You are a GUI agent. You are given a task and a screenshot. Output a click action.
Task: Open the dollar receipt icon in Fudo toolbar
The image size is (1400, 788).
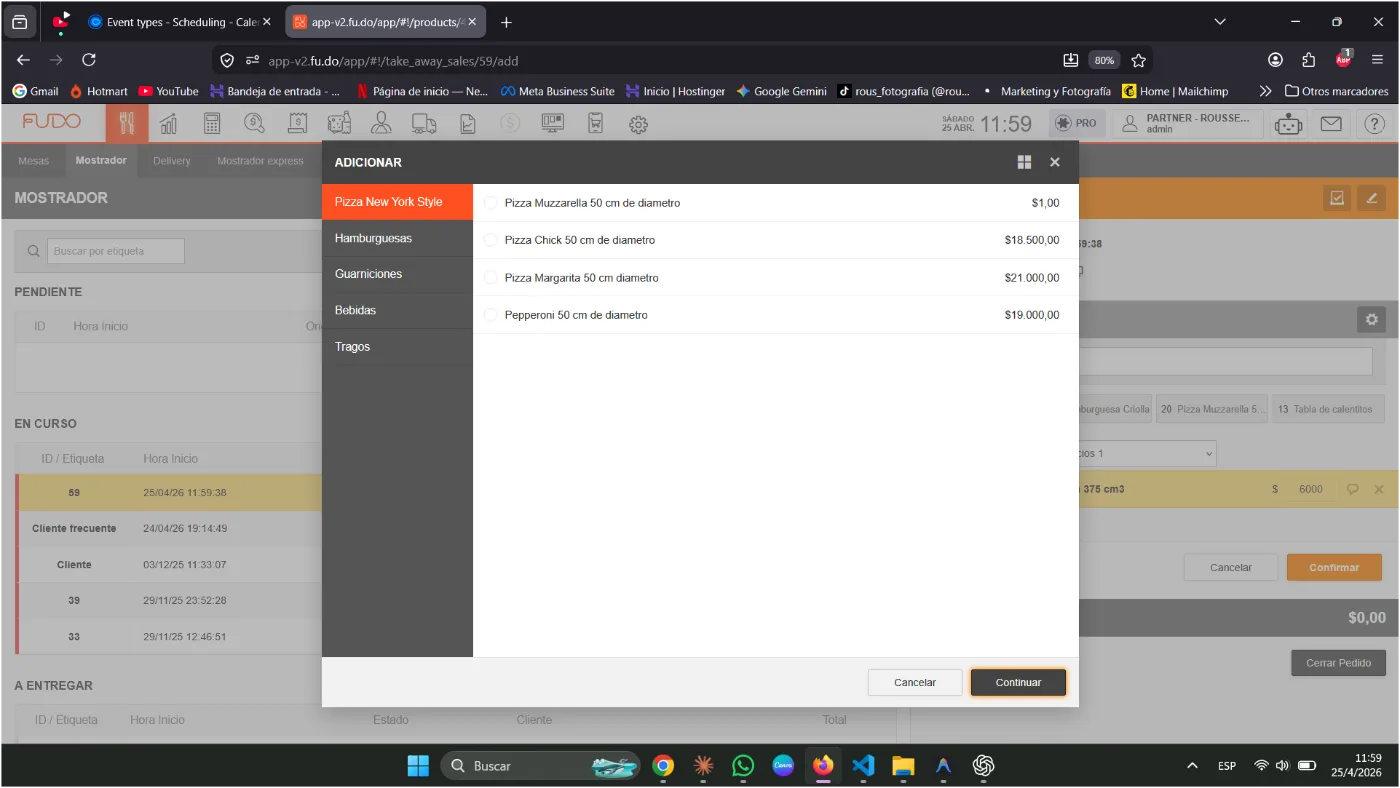[x=297, y=123]
